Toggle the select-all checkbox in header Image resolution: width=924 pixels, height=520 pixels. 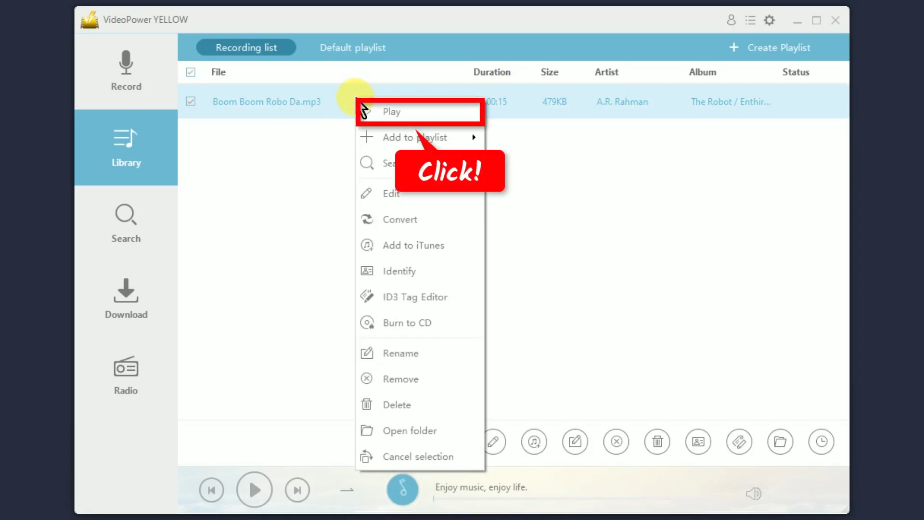(x=190, y=73)
